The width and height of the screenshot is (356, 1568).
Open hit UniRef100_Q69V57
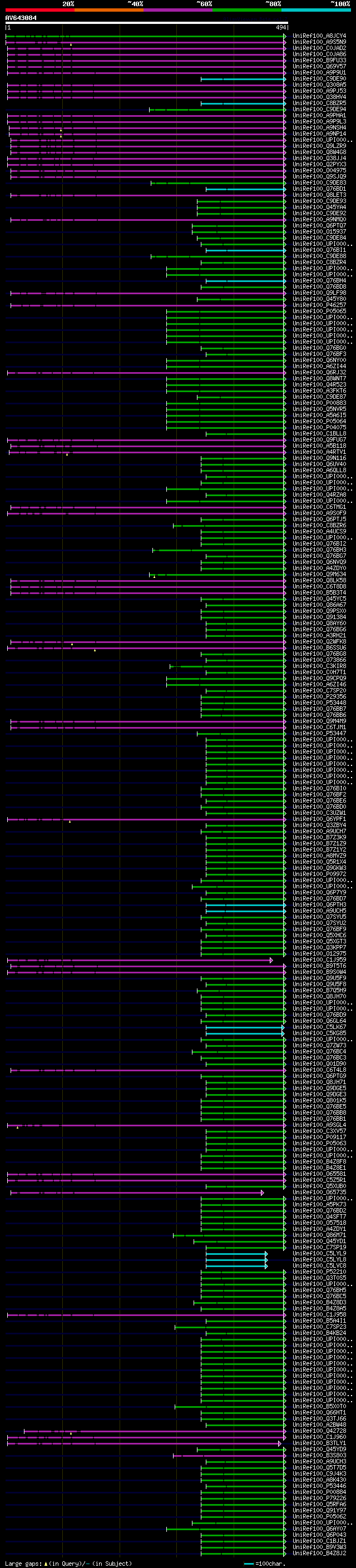coord(319,67)
